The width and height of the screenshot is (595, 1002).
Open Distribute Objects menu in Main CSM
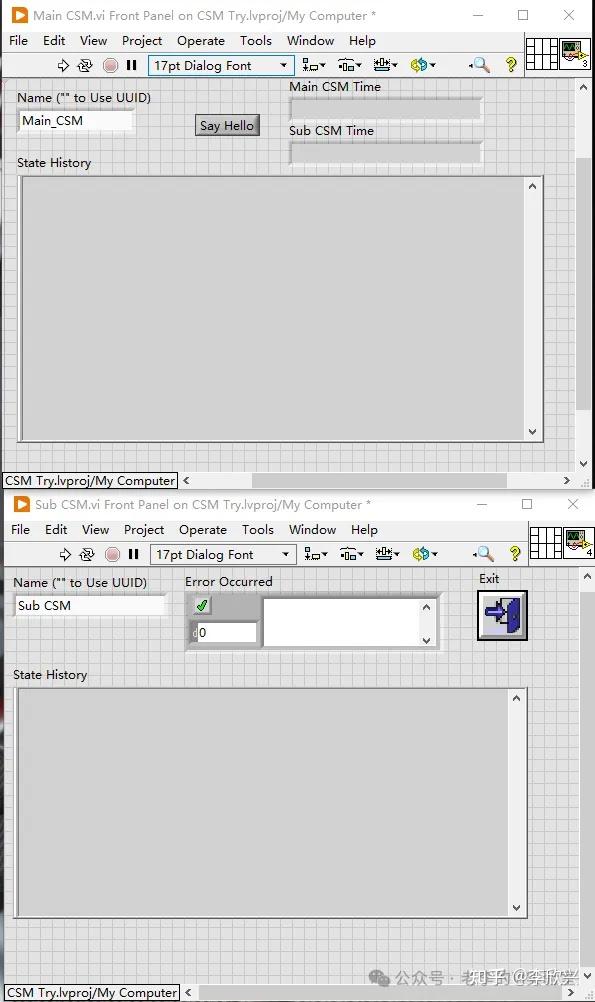pyautogui.click(x=350, y=65)
